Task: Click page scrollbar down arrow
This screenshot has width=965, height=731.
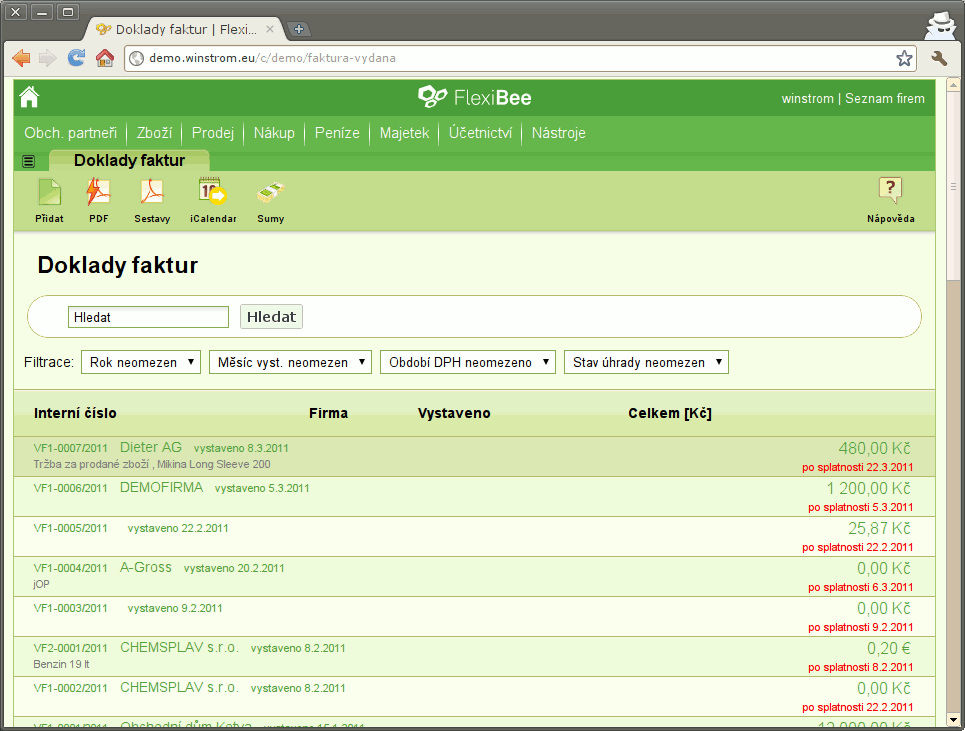Action: click(x=953, y=719)
